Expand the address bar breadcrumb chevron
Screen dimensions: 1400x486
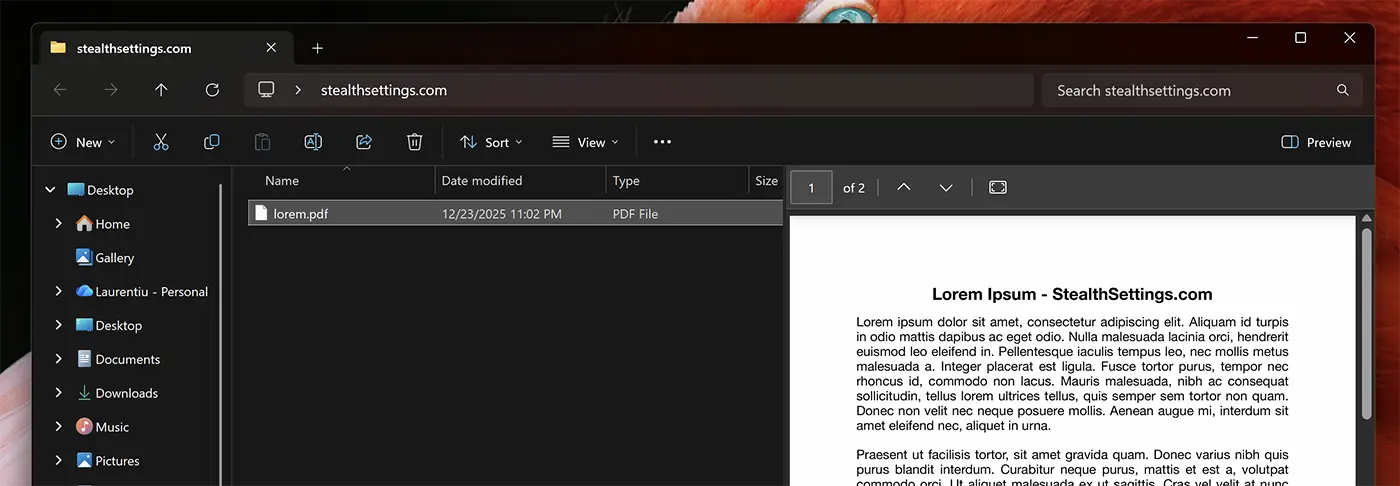click(x=297, y=90)
